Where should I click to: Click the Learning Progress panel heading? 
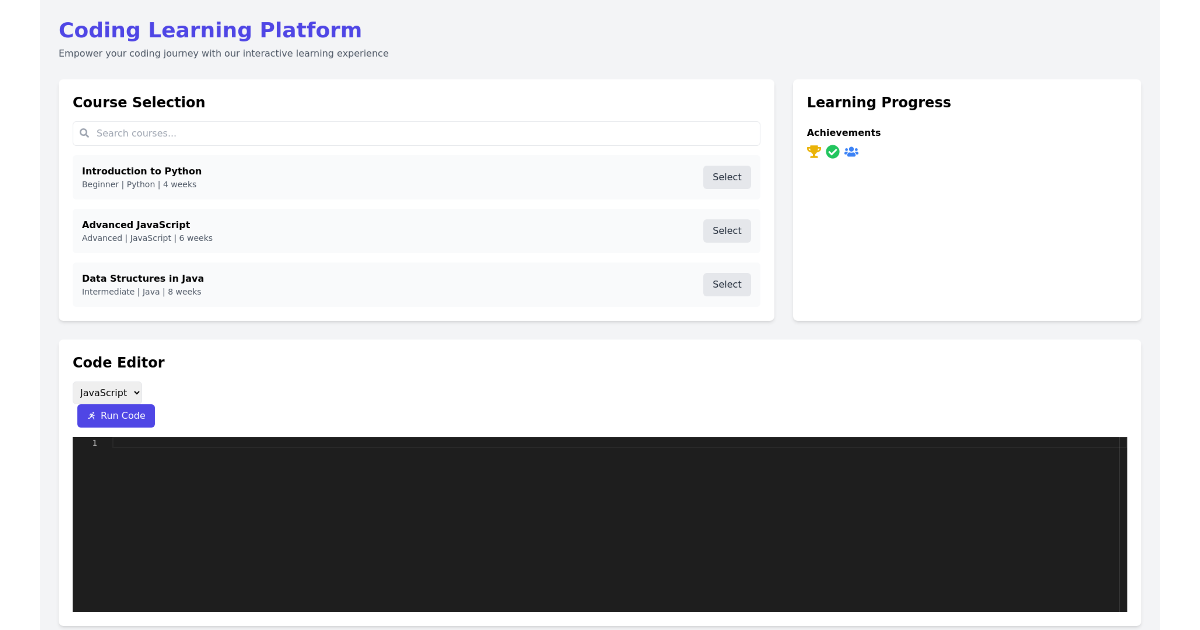tap(879, 102)
